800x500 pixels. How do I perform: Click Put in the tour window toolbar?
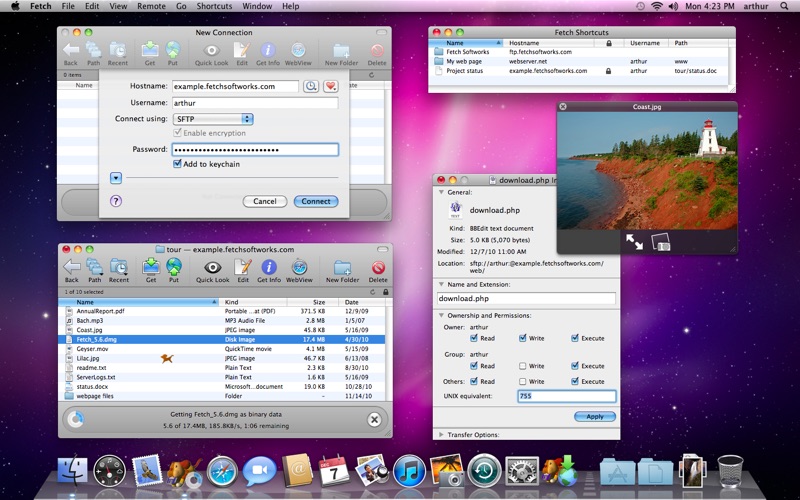click(173, 270)
